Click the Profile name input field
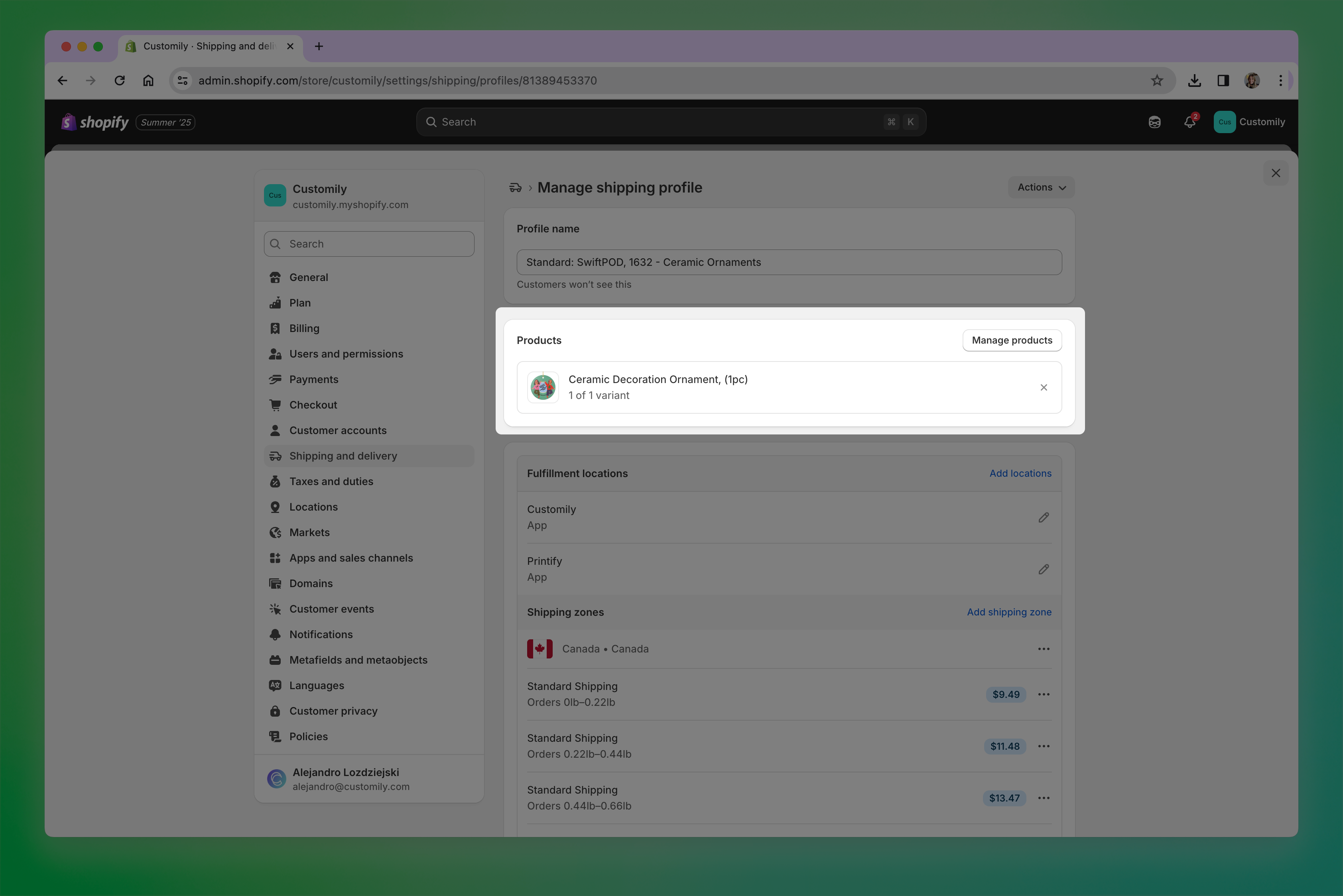Screen dimensions: 1343x896 click(789, 262)
